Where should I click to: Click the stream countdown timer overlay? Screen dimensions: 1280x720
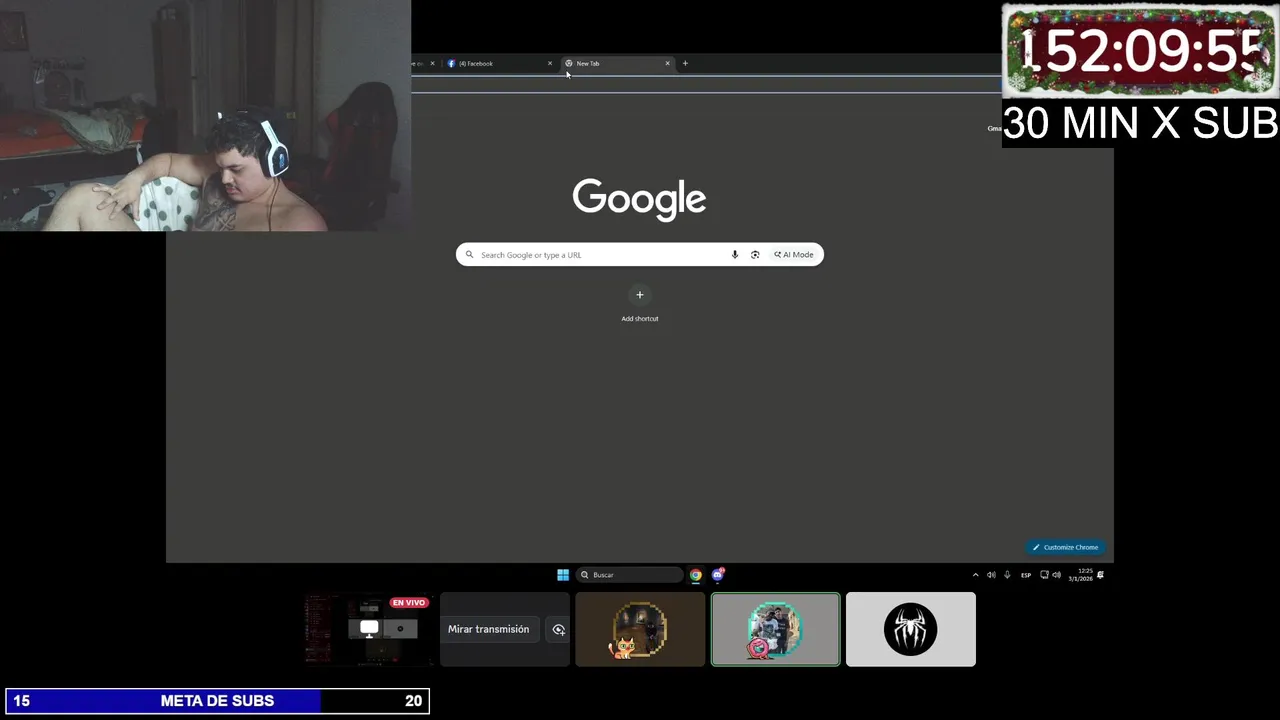pos(1140,52)
